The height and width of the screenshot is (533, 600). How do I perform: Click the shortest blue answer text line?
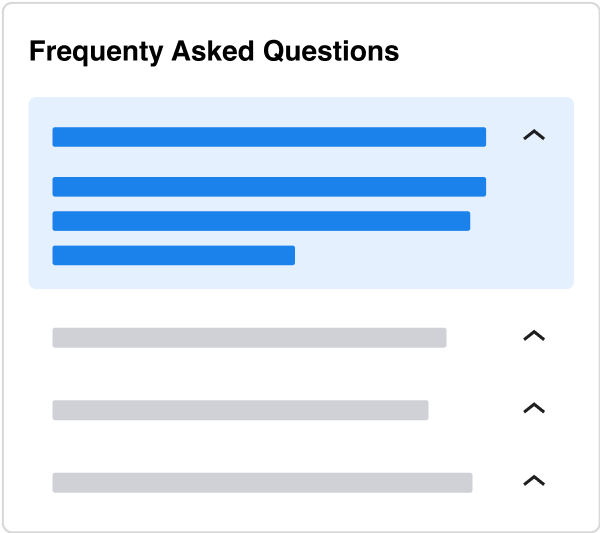(x=173, y=255)
